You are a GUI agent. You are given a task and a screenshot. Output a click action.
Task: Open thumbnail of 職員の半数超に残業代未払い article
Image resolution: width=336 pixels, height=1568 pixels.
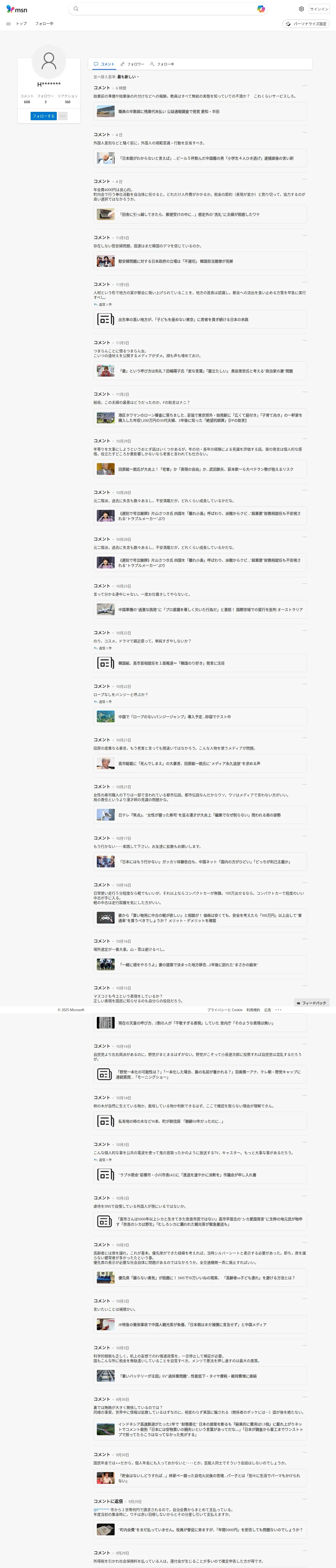pyautogui.click(x=105, y=111)
